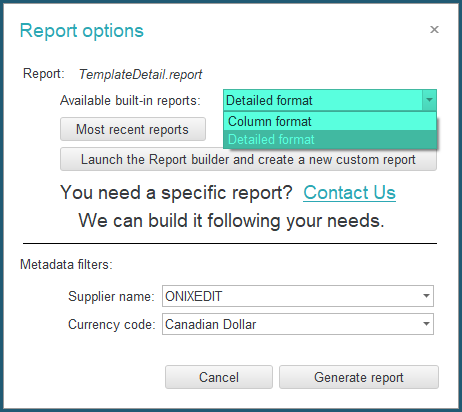
Task: Click the Available built-in reports label
Action: pyautogui.click(x=130, y=100)
